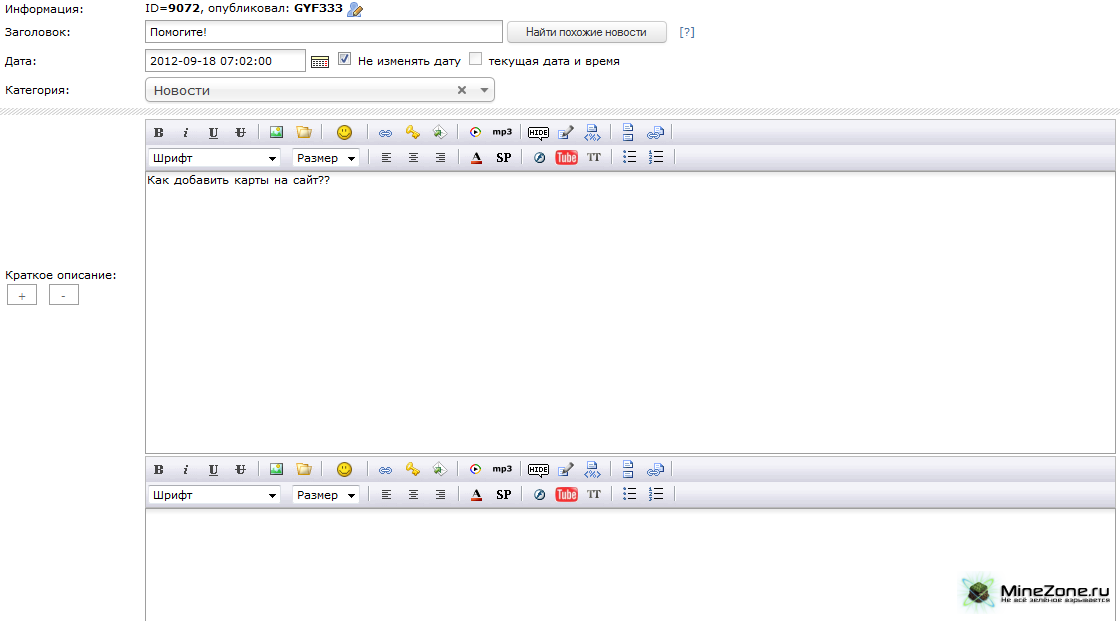Viewport: 1120px width, 621px height.
Task: Click the "Найти похожие новости" button
Action: tap(587, 32)
